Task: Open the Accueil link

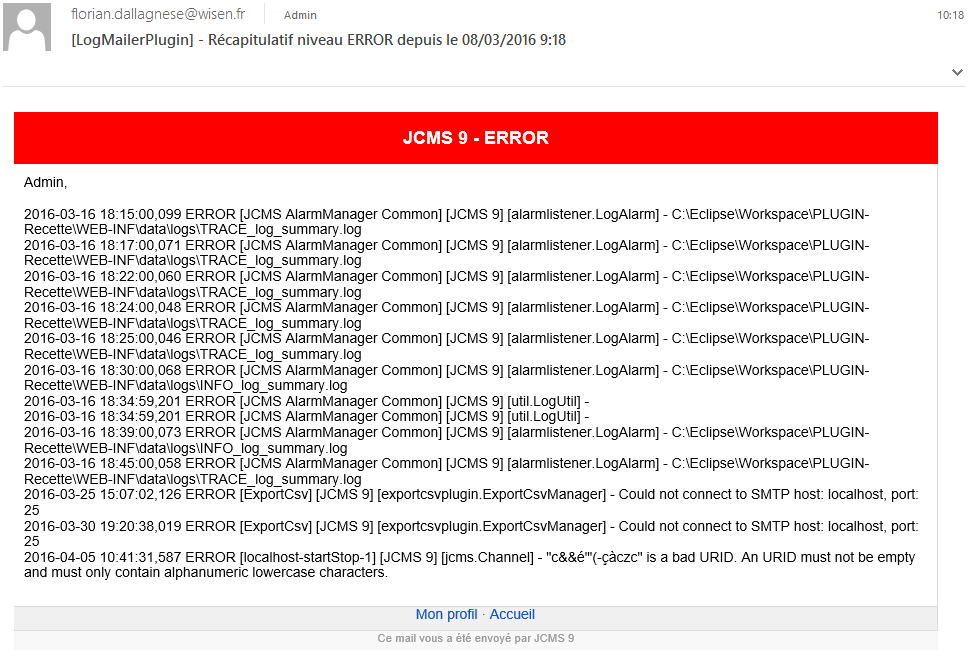Action: tap(512, 614)
